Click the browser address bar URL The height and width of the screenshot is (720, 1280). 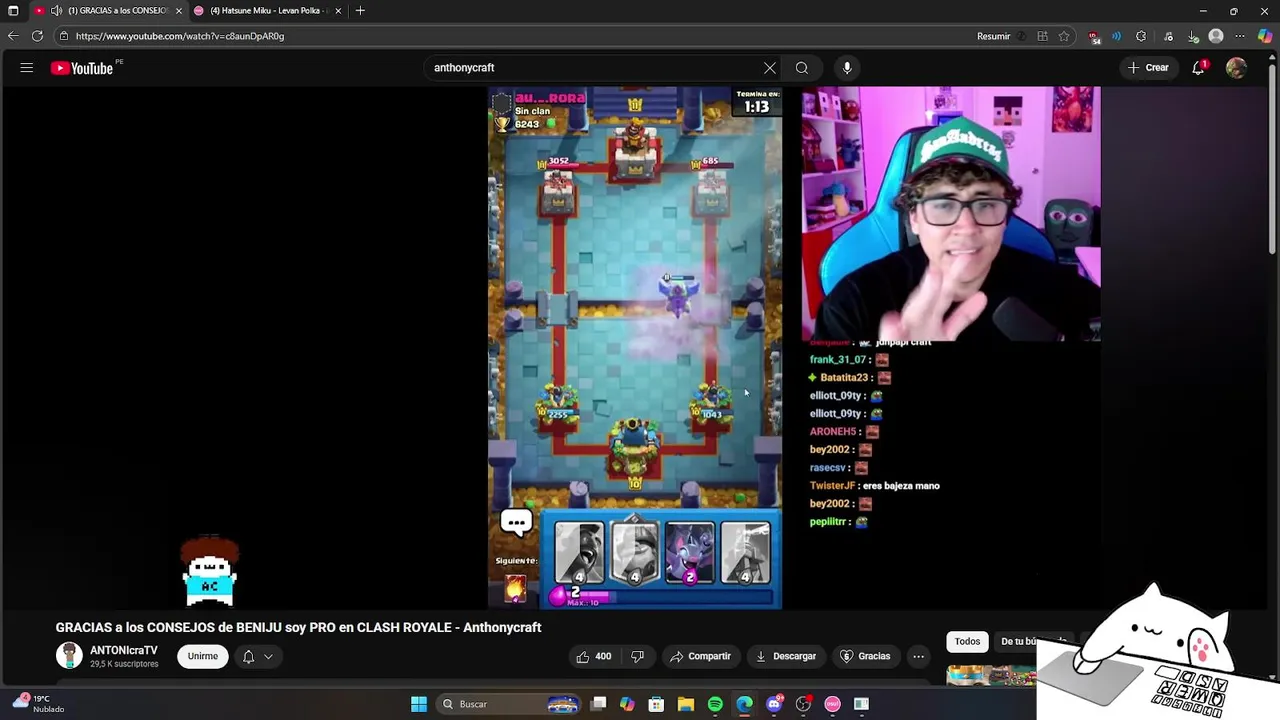180,36
